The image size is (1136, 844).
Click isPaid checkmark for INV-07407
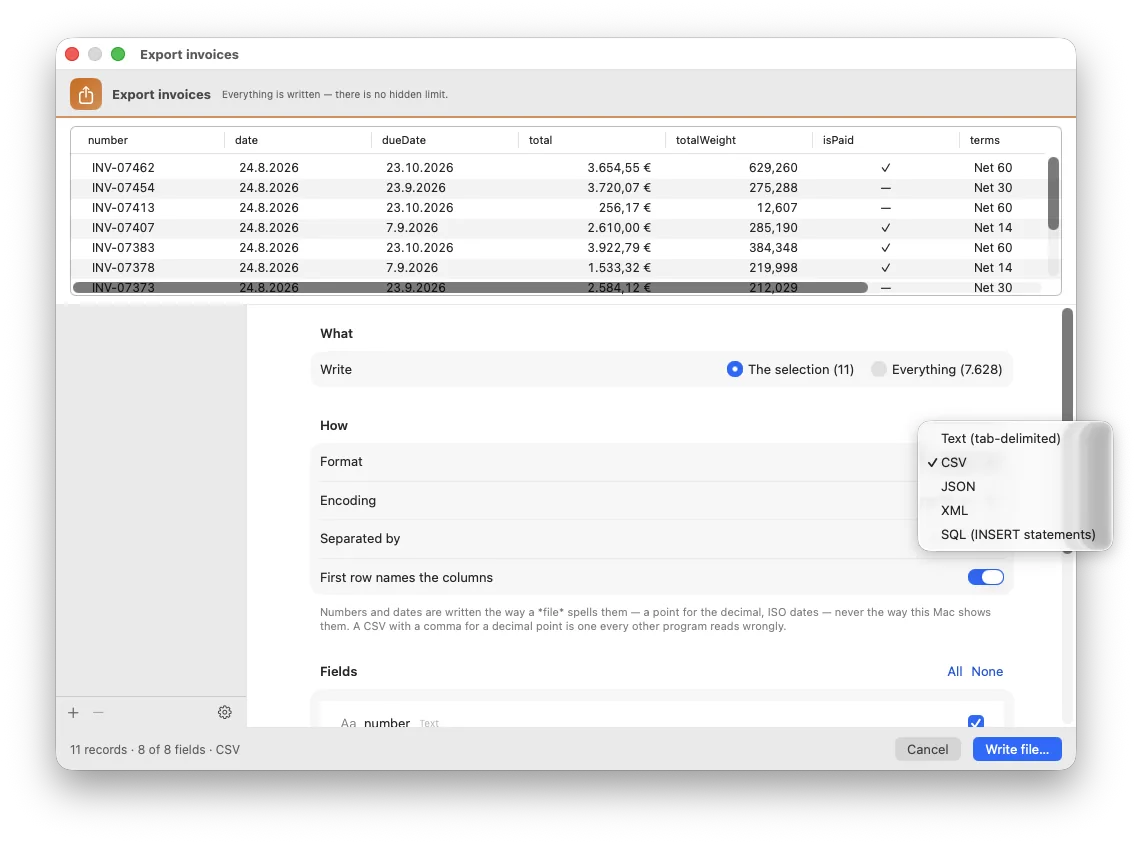pos(885,227)
